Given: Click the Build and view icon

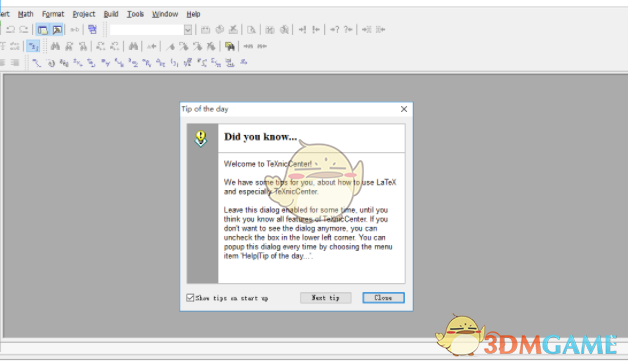Looking at the screenshot, I should point(219,30).
